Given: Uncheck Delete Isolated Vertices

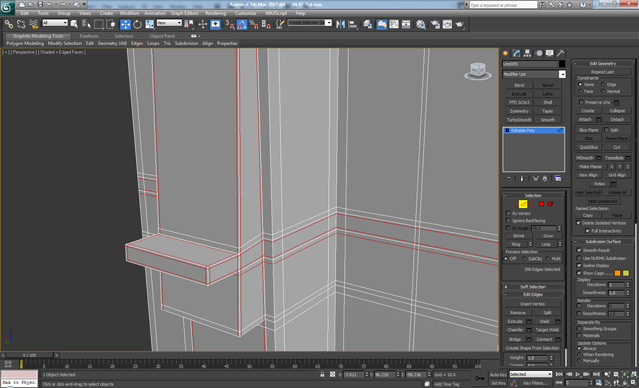Looking at the screenshot, I should [578, 223].
